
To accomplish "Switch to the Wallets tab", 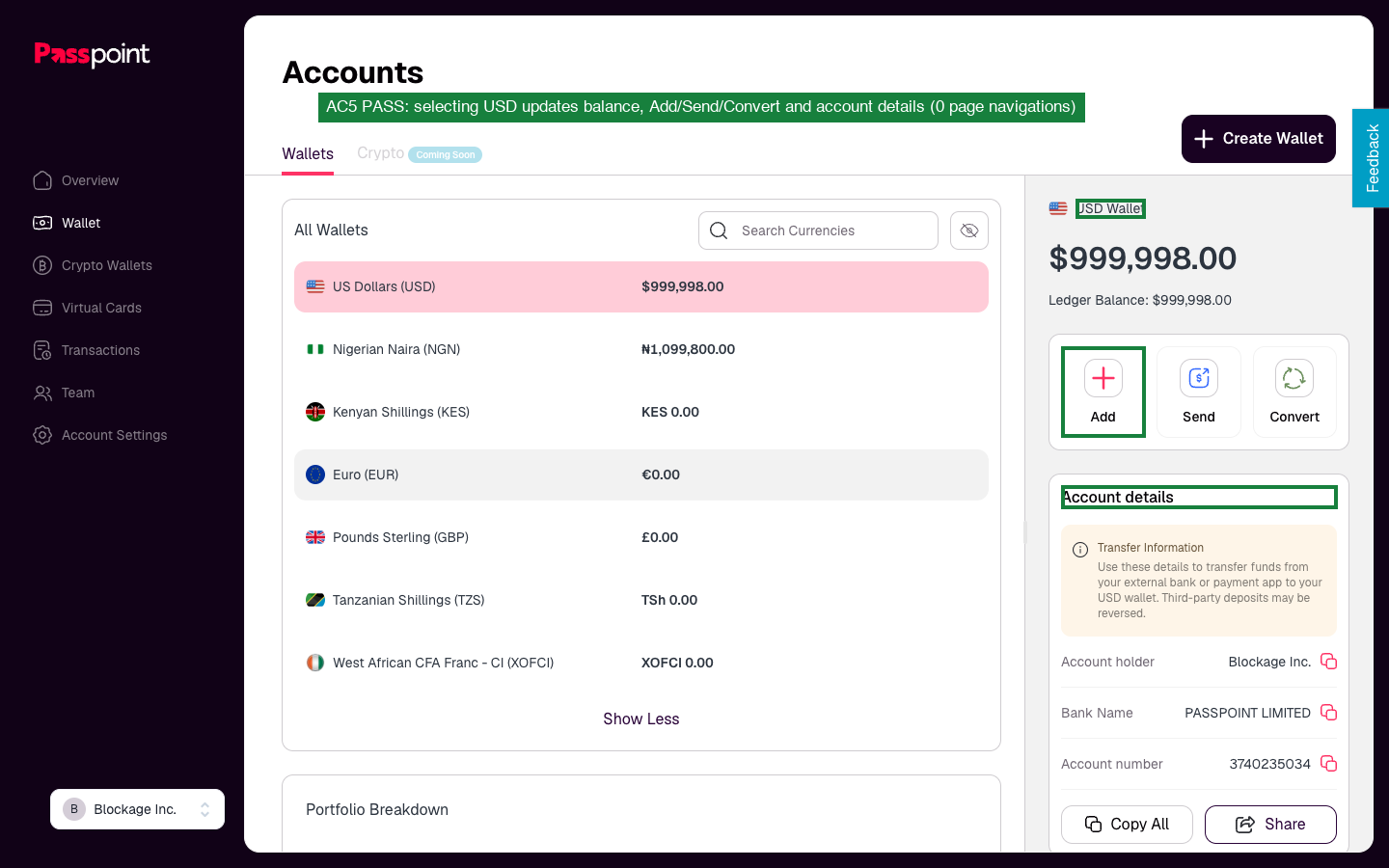I will click(308, 154).
